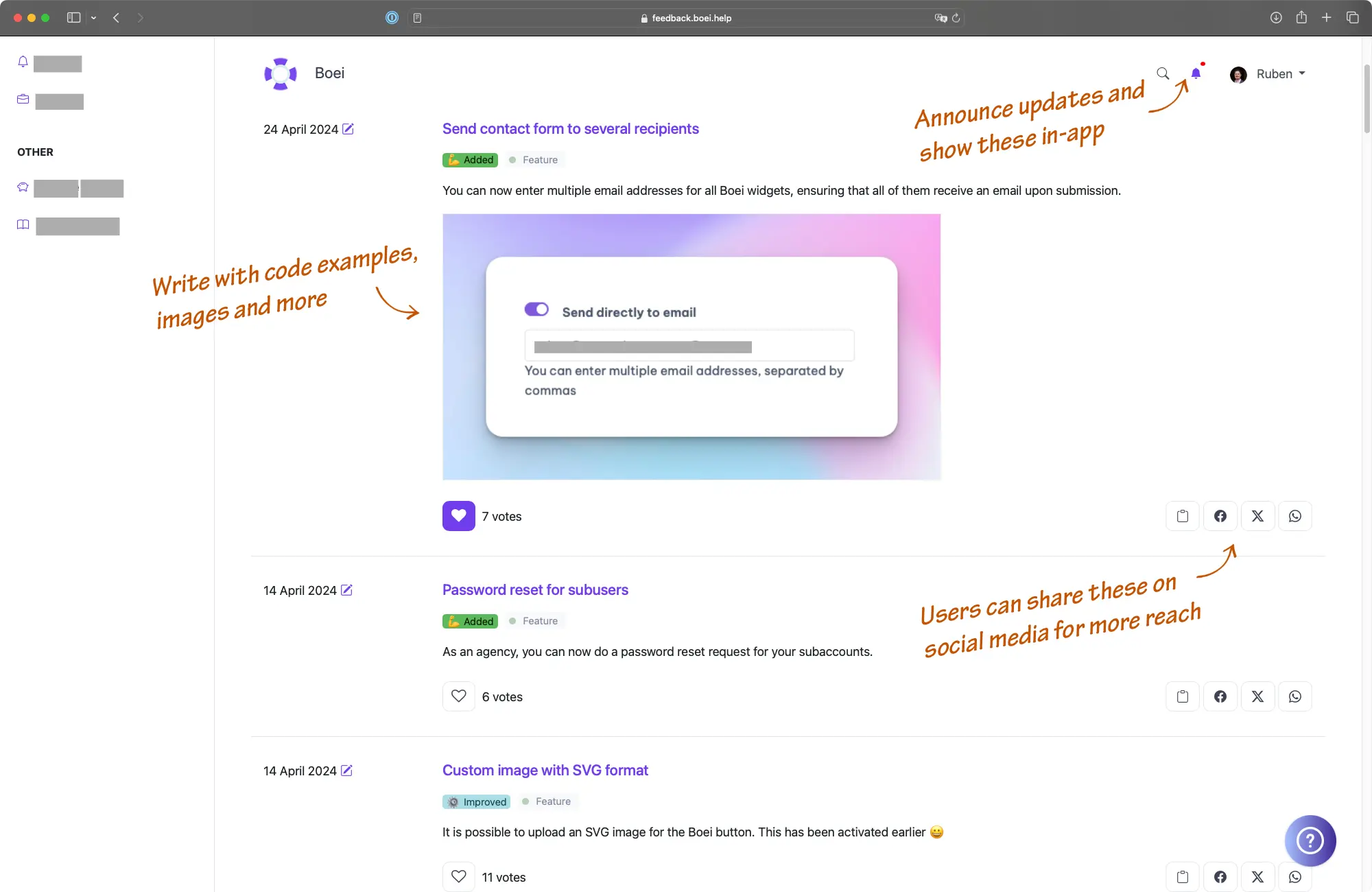Share 'Send contact form' post on Facebook
The width and height of the screenshot is (1372, 892).
(x=1220, y=515)
